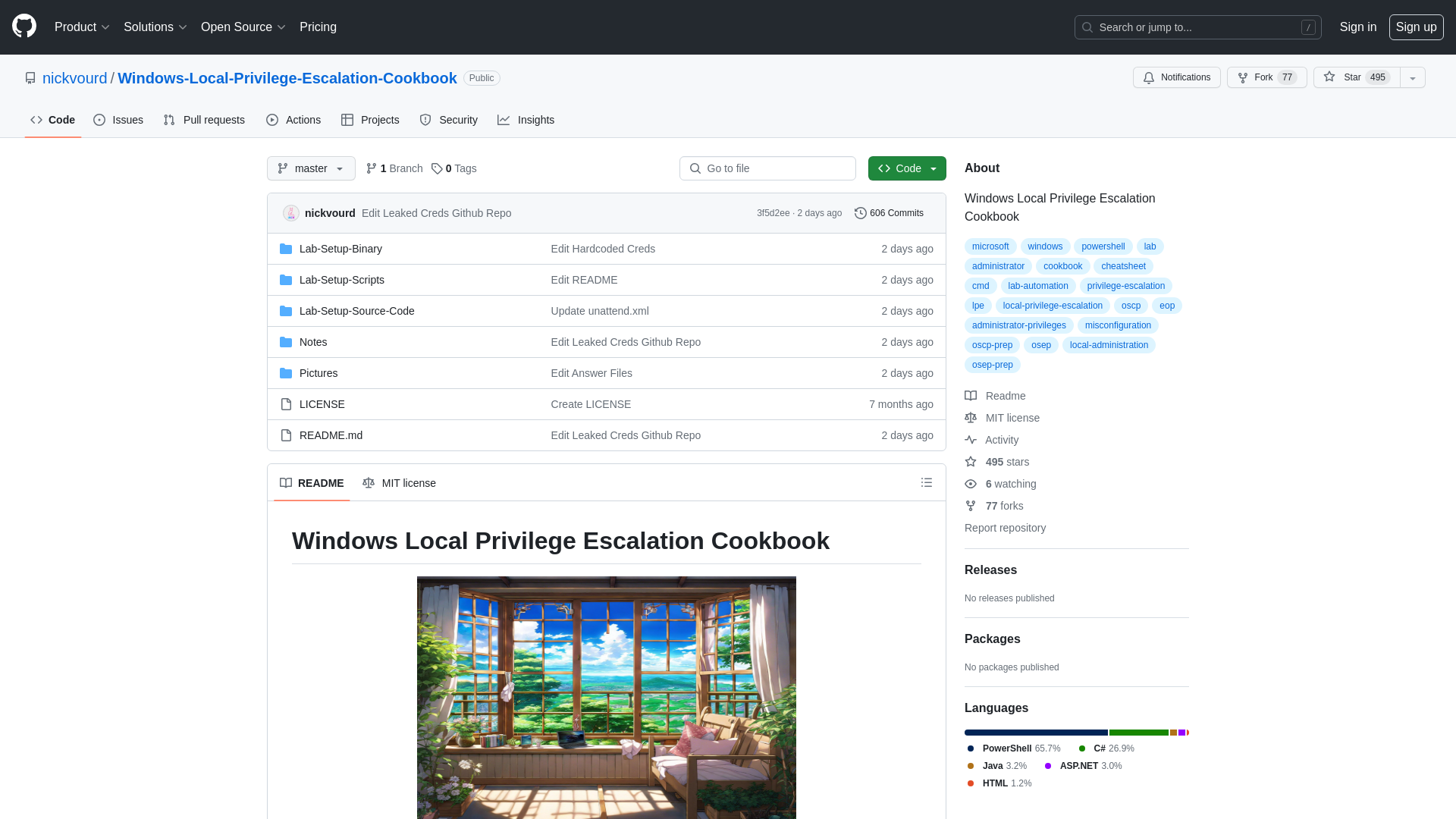This screenshot has width=1456, height=819.
Task: Click the misconfiguration topic tag
Action: tap(1118, 325)
